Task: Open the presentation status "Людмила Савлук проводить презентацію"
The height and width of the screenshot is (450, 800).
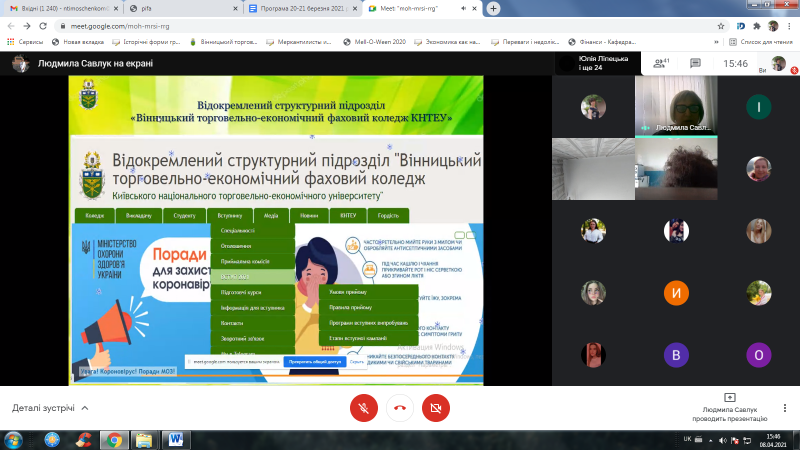Action: [x=730, y=408]
